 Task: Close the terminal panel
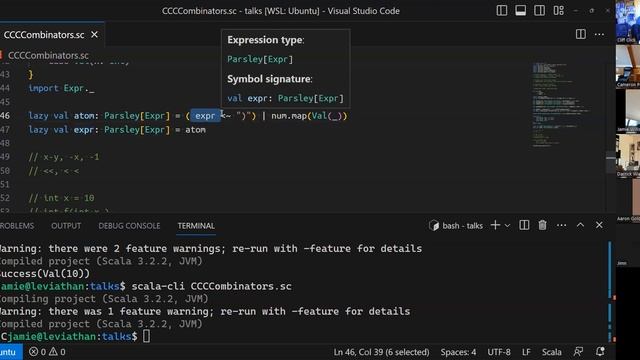(x=599, y=225)
